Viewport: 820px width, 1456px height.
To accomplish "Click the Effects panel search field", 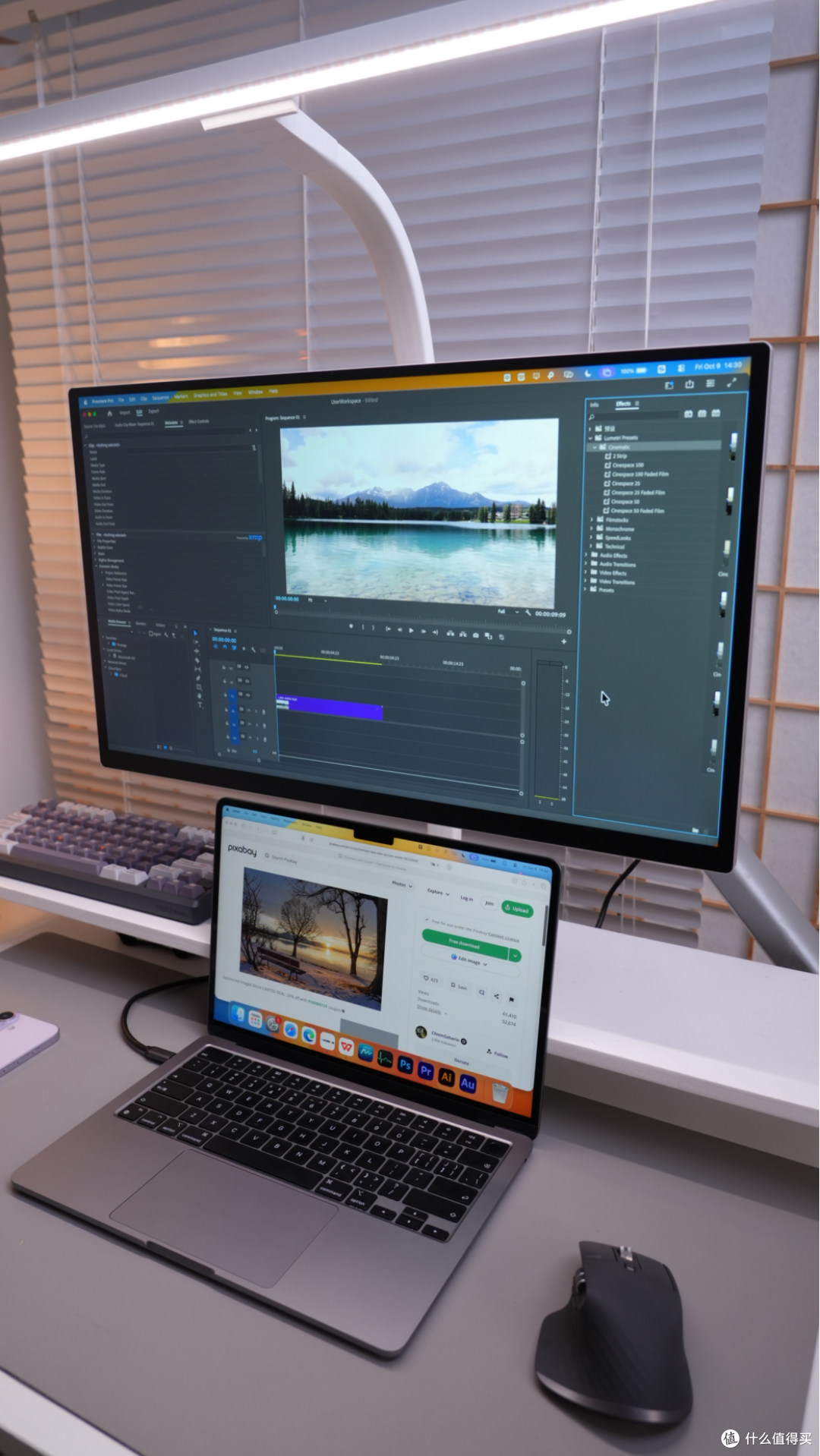I will [635, 415].
